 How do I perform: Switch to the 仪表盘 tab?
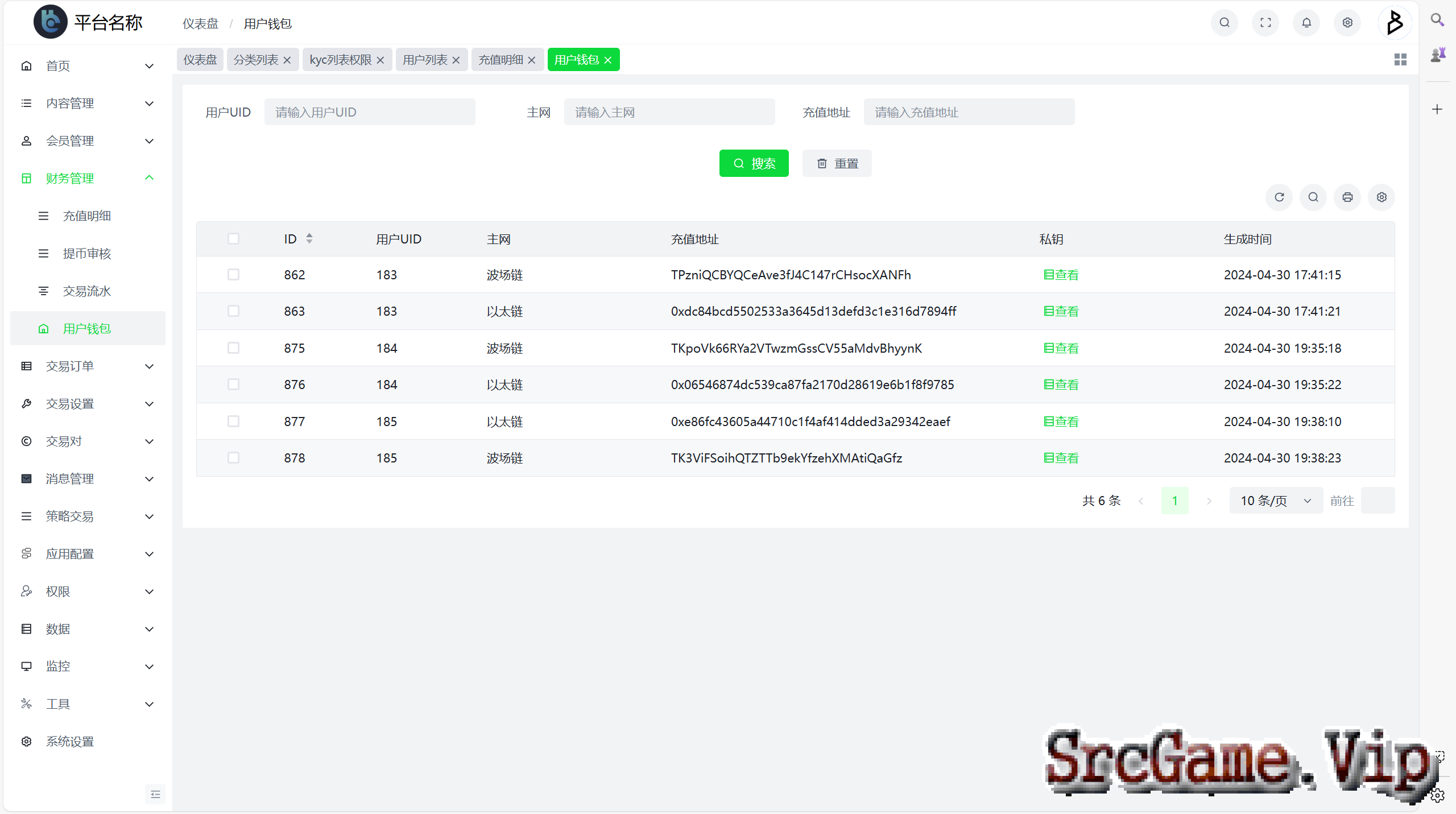click(200, 60)
